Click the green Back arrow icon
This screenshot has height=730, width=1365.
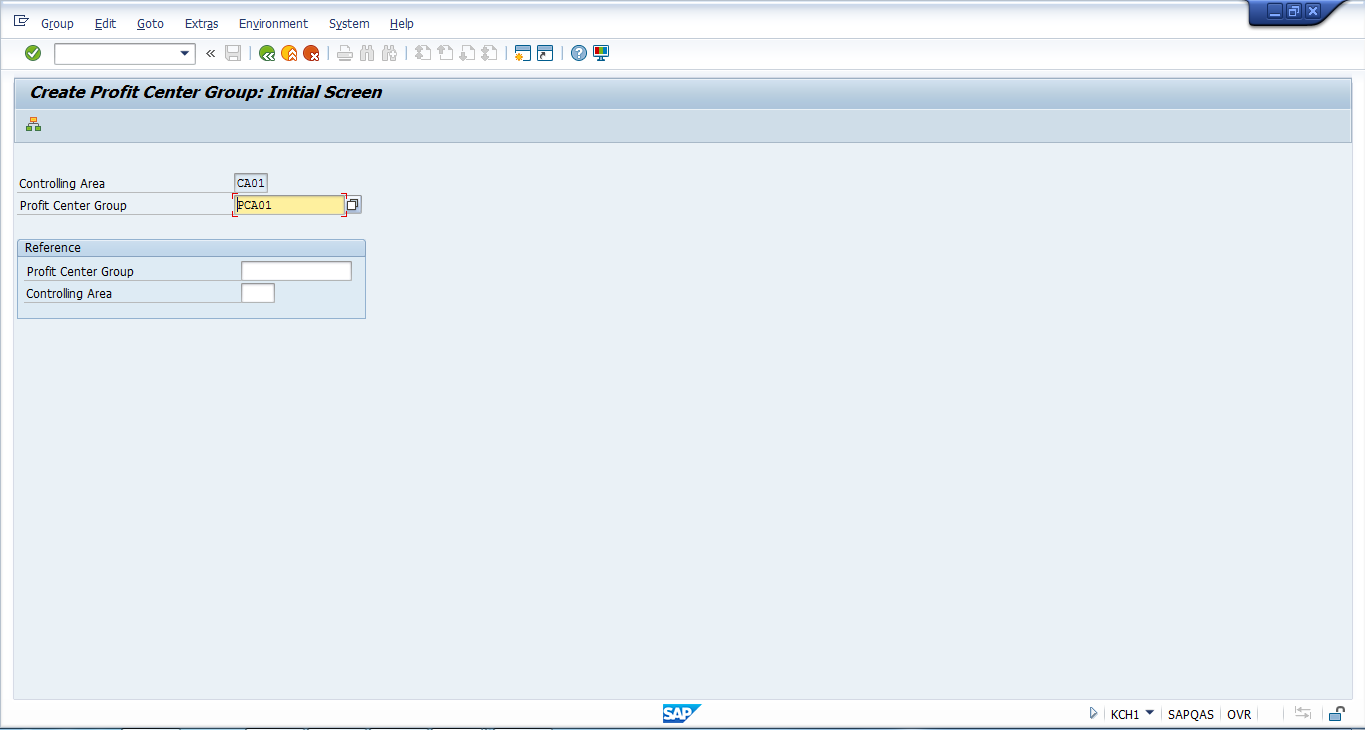[x=267, y=53]
